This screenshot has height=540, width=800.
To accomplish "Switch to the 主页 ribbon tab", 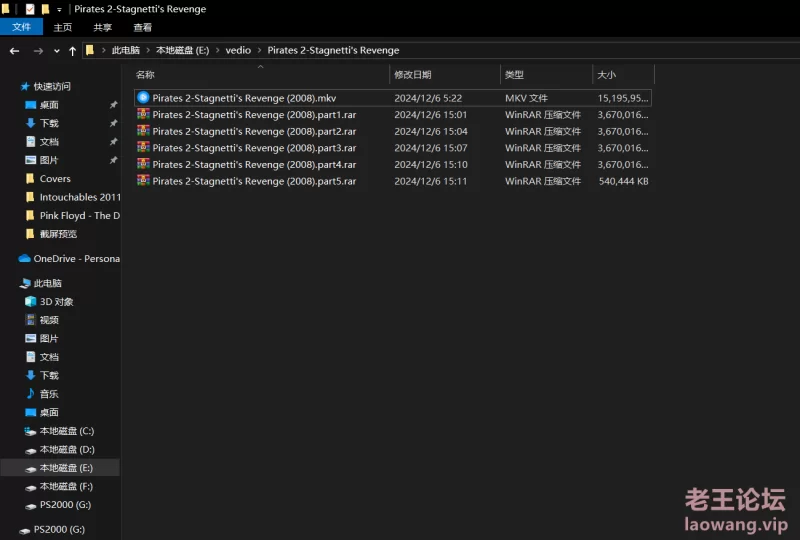I will tap(63, 27).
